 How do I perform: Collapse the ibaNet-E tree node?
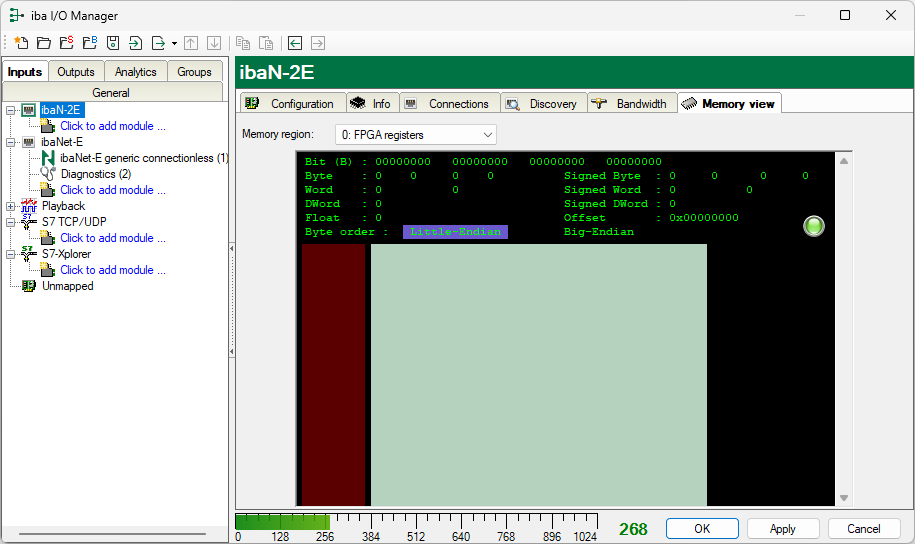[10, 142]
